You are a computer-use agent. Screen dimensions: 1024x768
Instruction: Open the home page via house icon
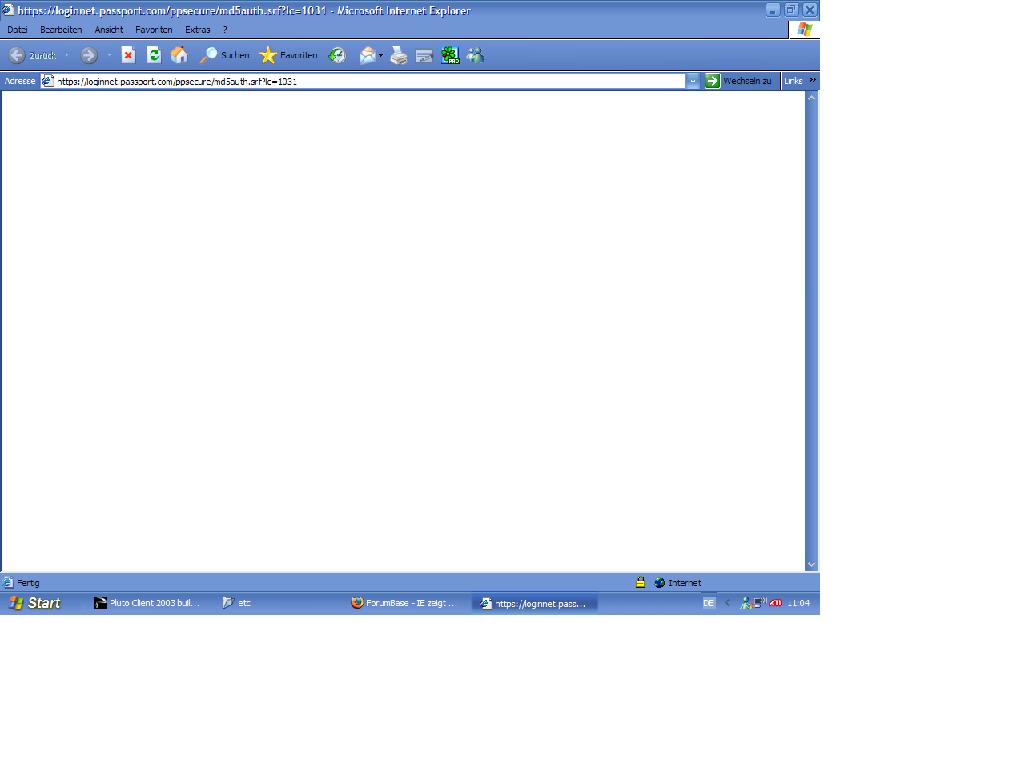click(179, 56)
